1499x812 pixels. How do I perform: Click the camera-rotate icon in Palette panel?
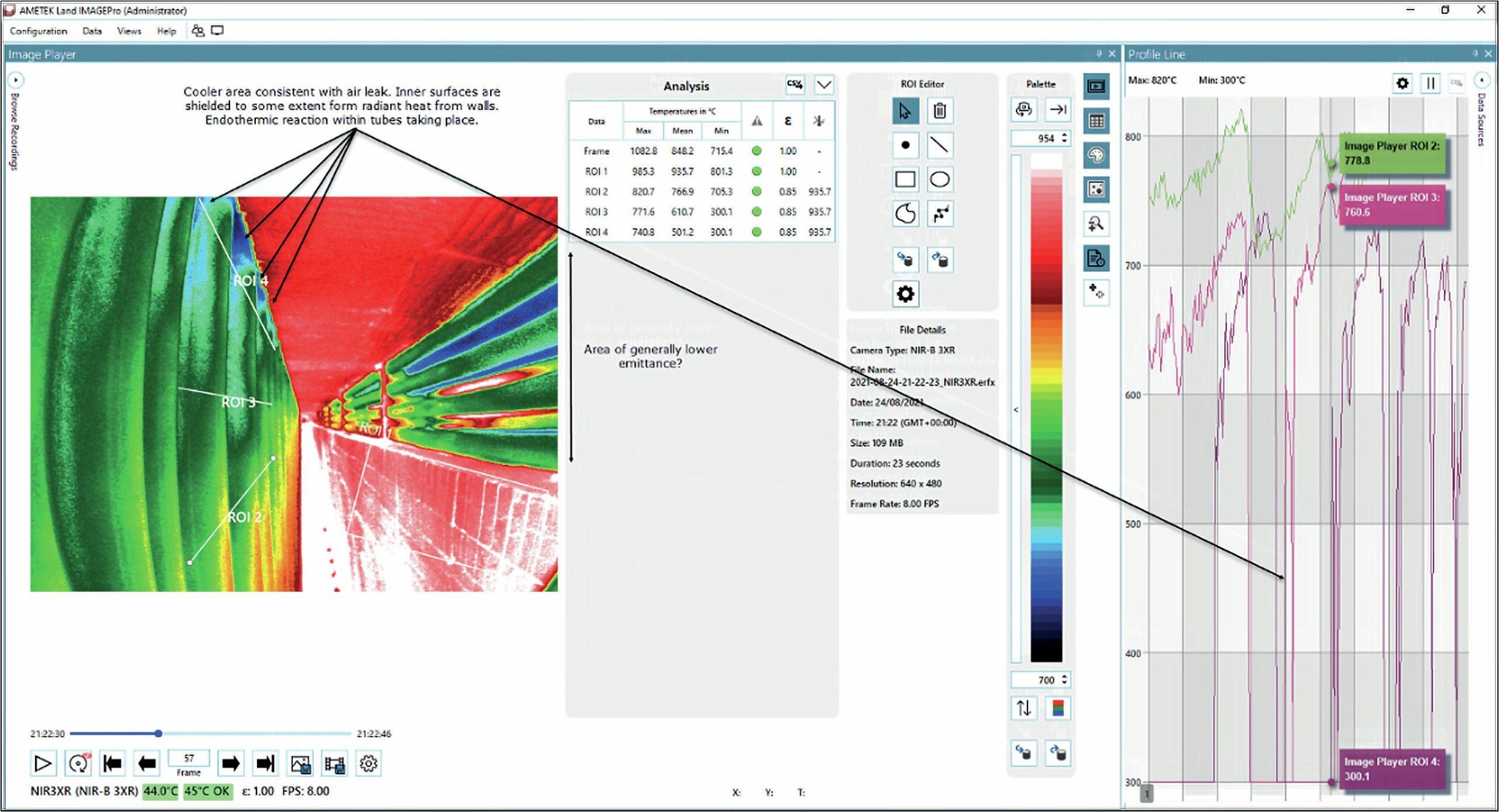coord(1024,109)
